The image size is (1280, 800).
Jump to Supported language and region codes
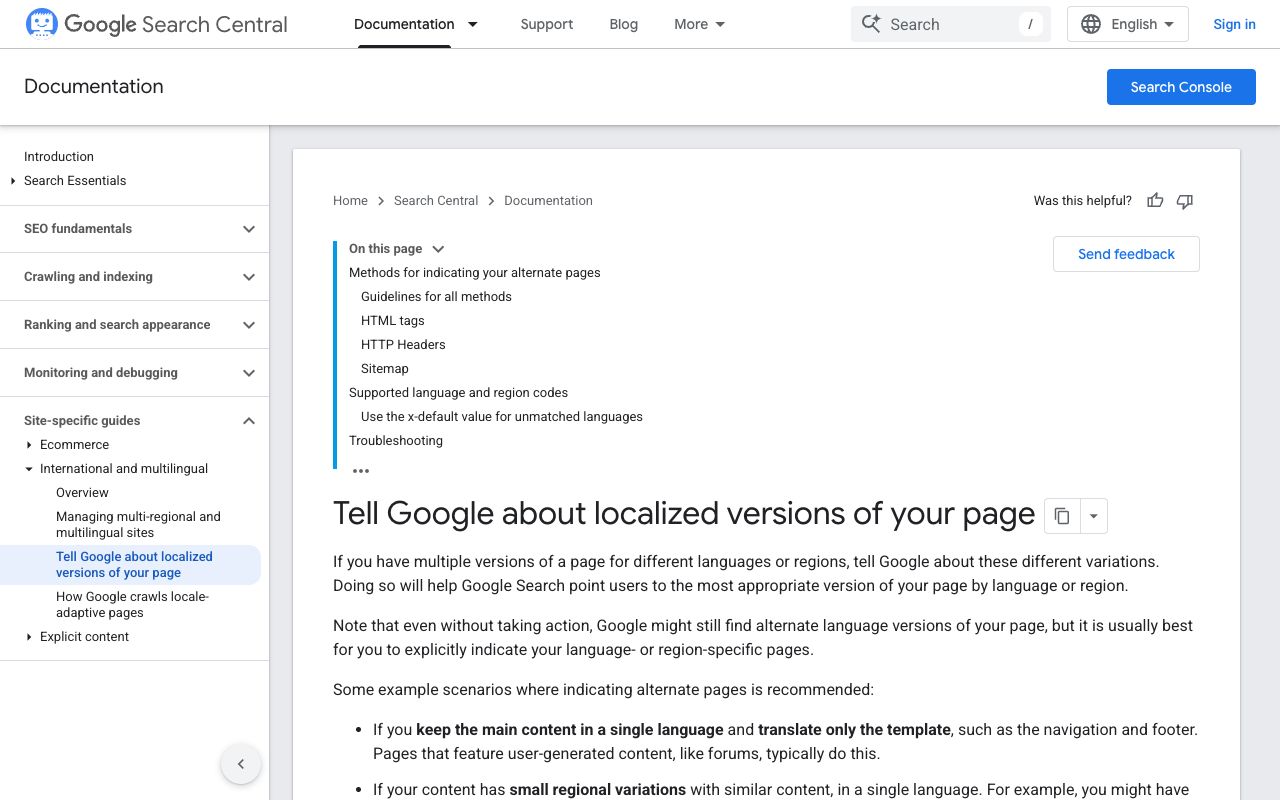458,393
